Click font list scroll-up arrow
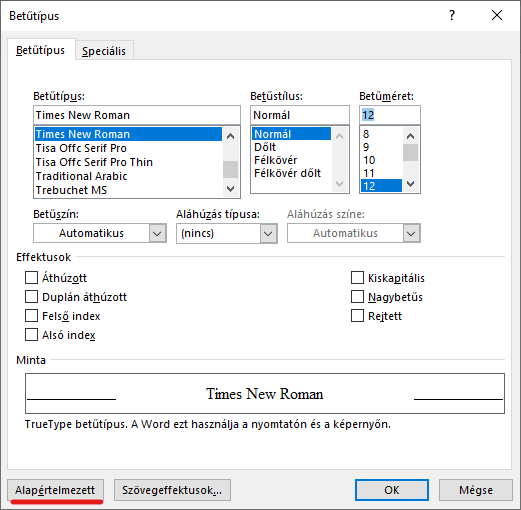The image size is (521, 510). point(230,136)
